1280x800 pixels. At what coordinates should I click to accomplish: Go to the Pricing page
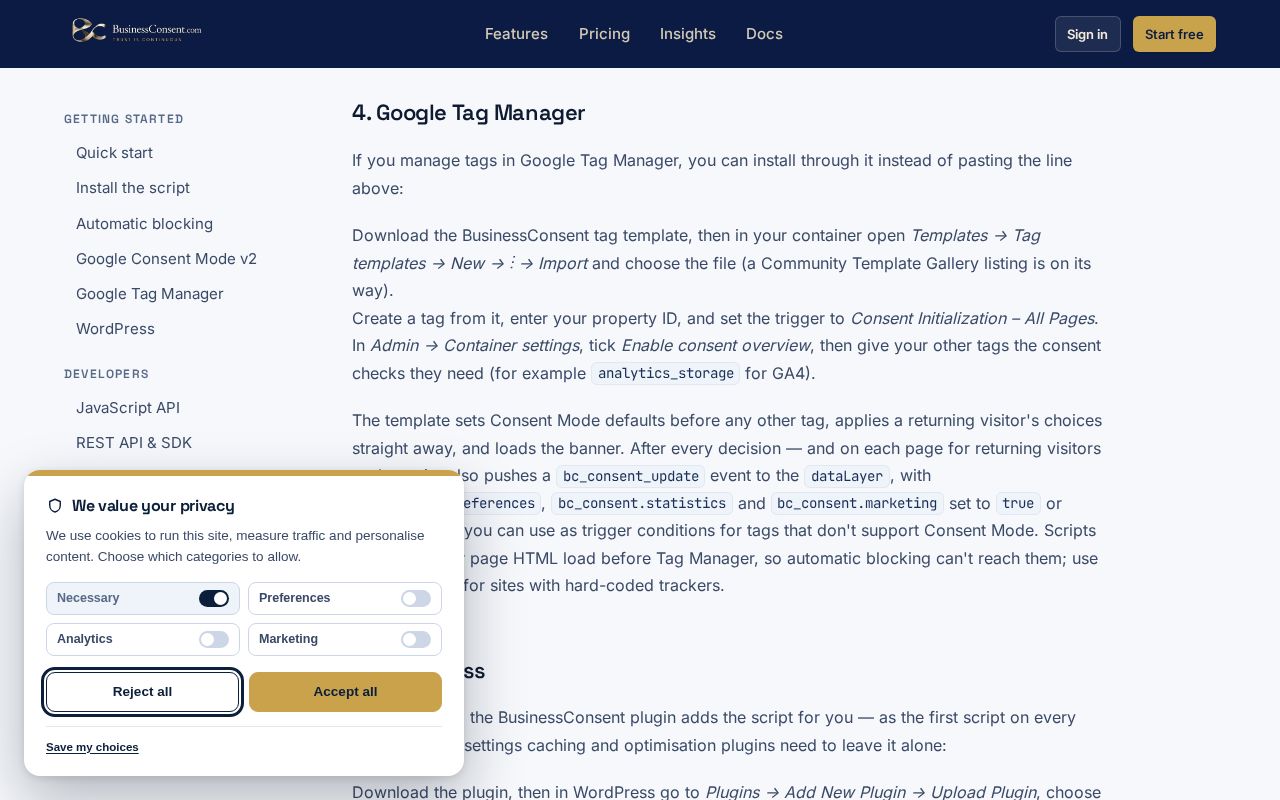(x=604, y=34)
